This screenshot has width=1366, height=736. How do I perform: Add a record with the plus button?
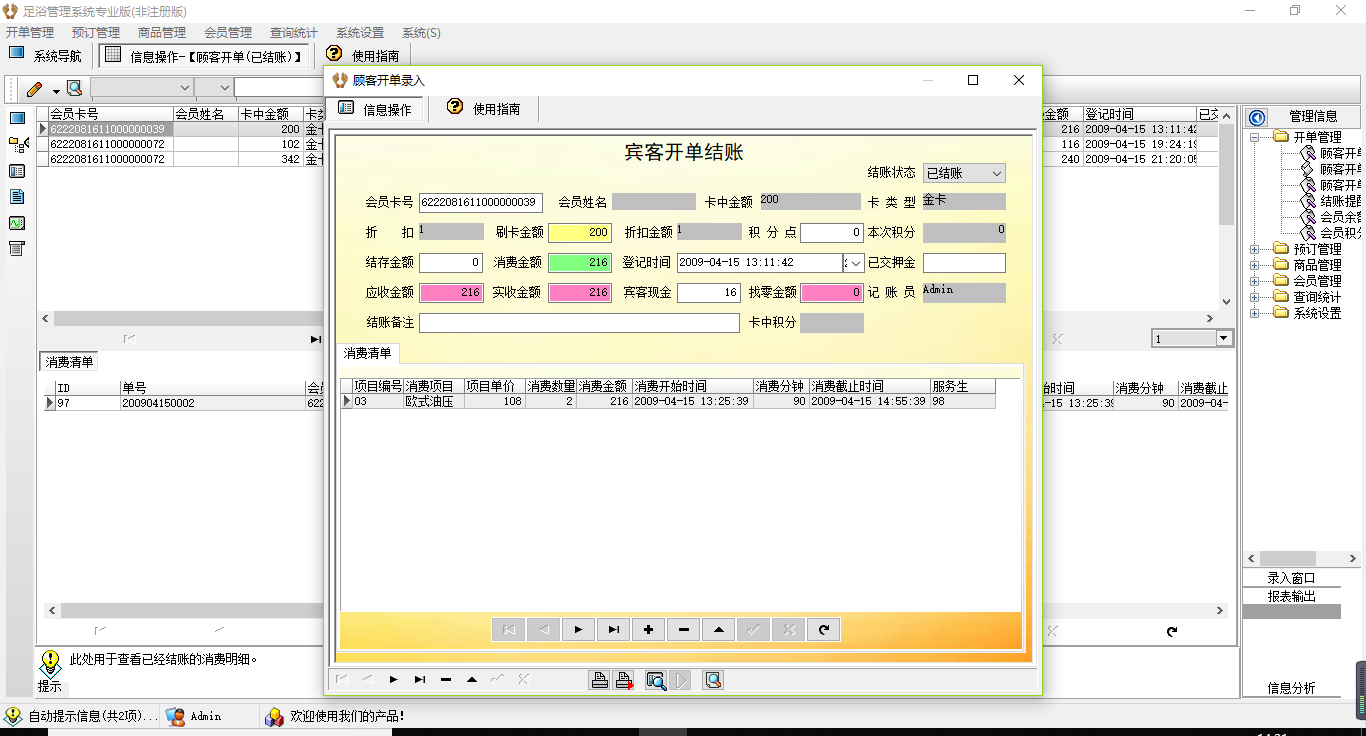tap(648, 629)
